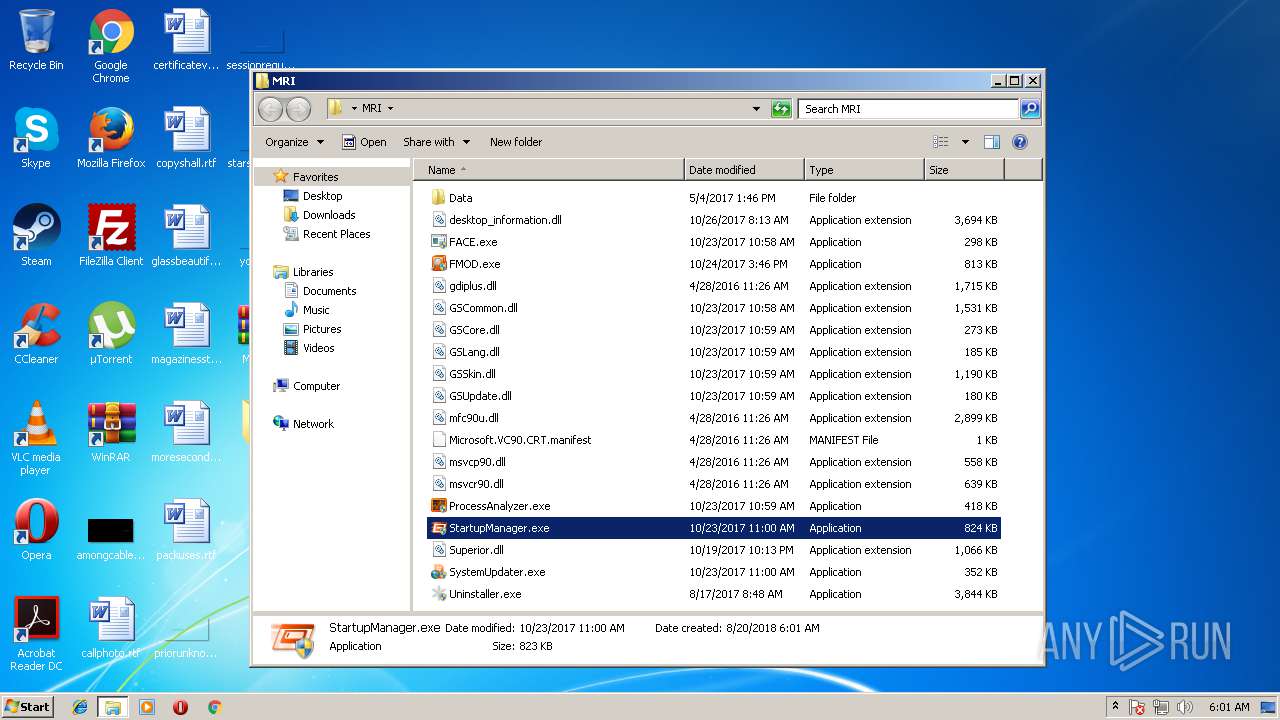Expand the MRI breadcrumb arrow
Viewport: 1280px width, 720px height.
click(x=390, y=109)
